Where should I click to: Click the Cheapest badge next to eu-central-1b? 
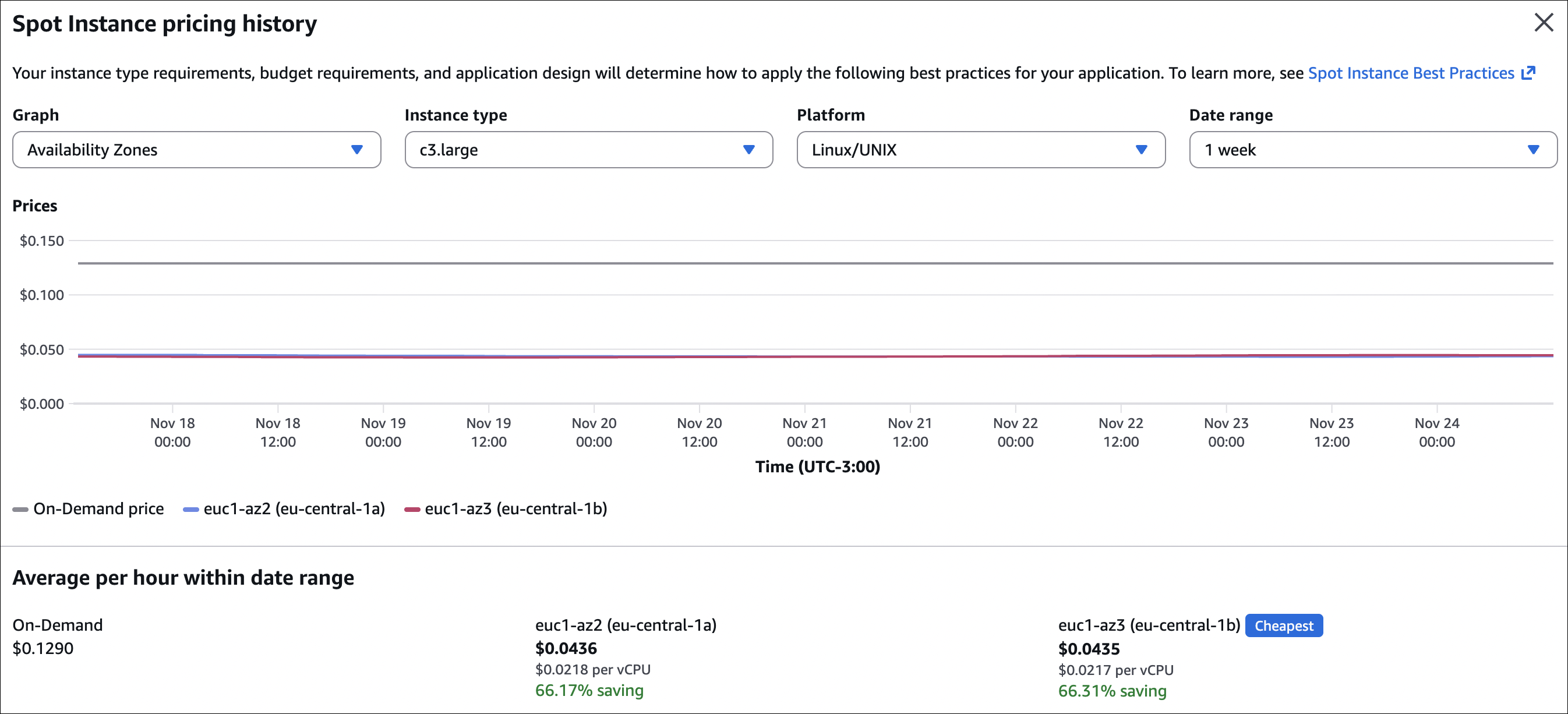click(1283, 625)
